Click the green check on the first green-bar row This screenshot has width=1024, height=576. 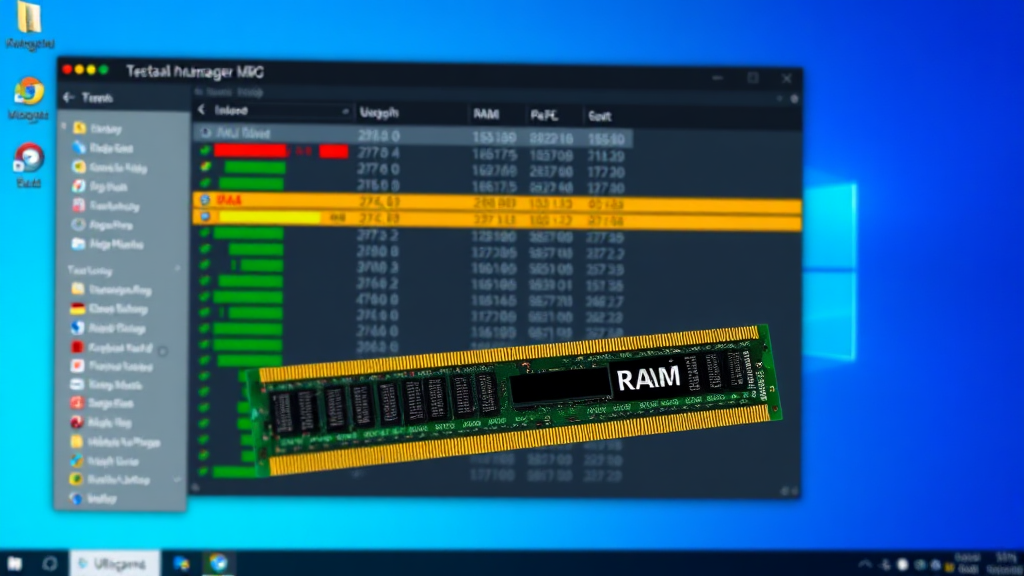click(206, 168)
